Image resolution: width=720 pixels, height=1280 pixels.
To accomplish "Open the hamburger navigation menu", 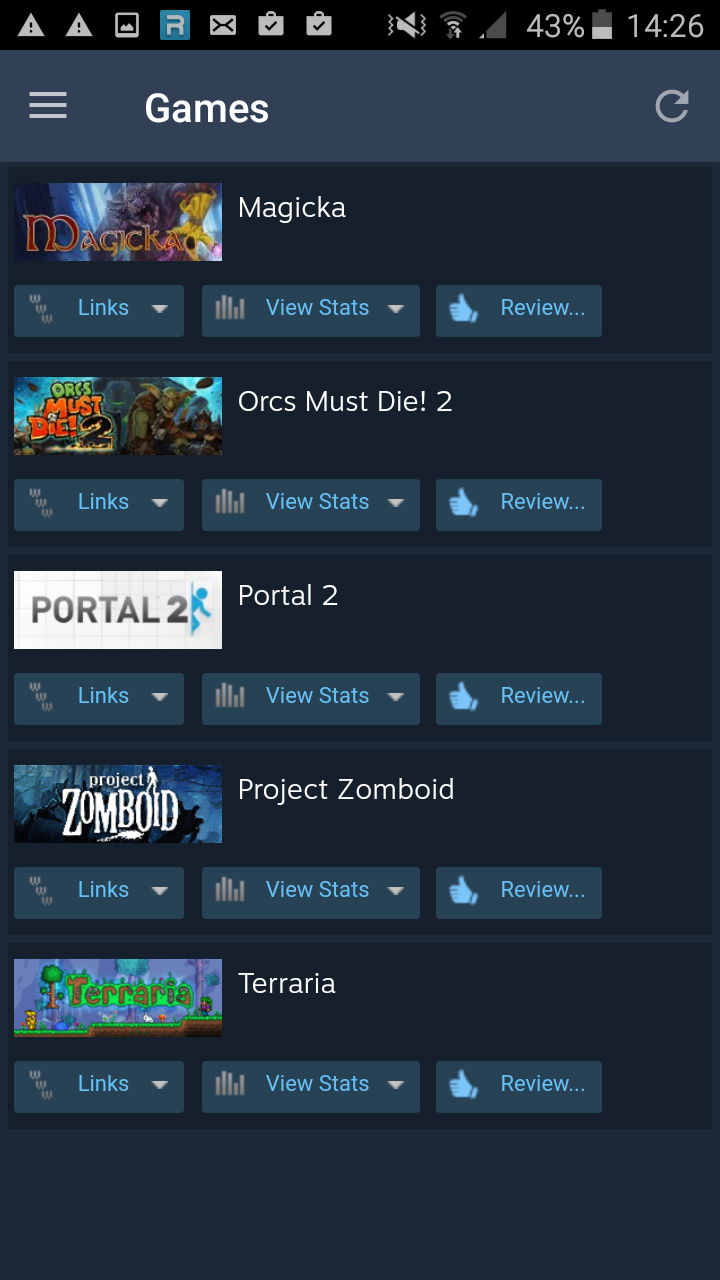I will pyautogui.click(x=48, y=106).
